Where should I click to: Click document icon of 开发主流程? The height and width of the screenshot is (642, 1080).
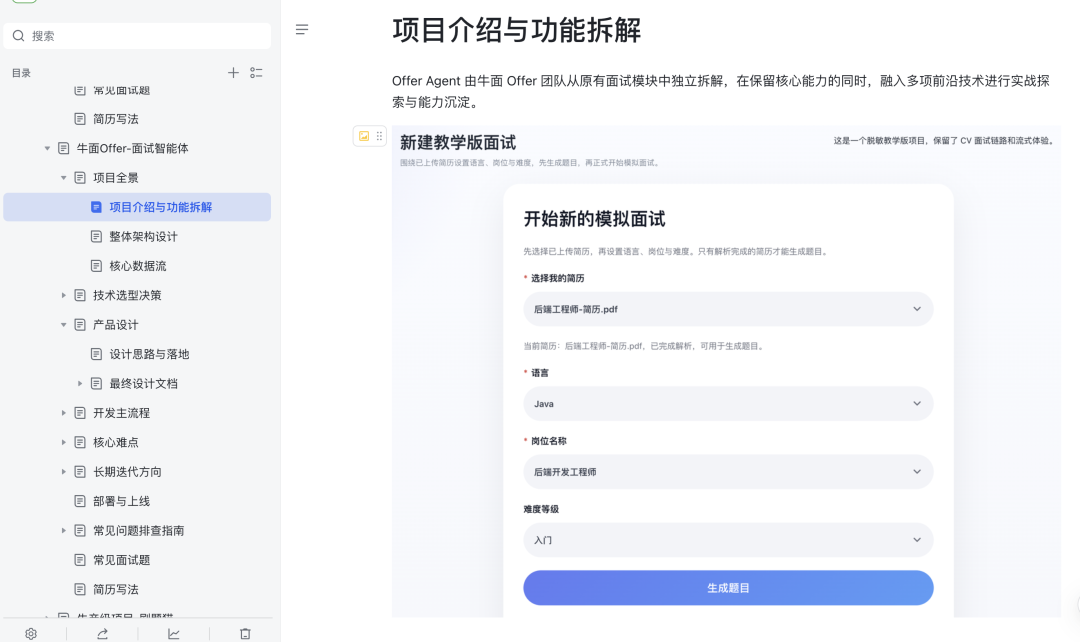pyautogui.click(x=80, y=413)
